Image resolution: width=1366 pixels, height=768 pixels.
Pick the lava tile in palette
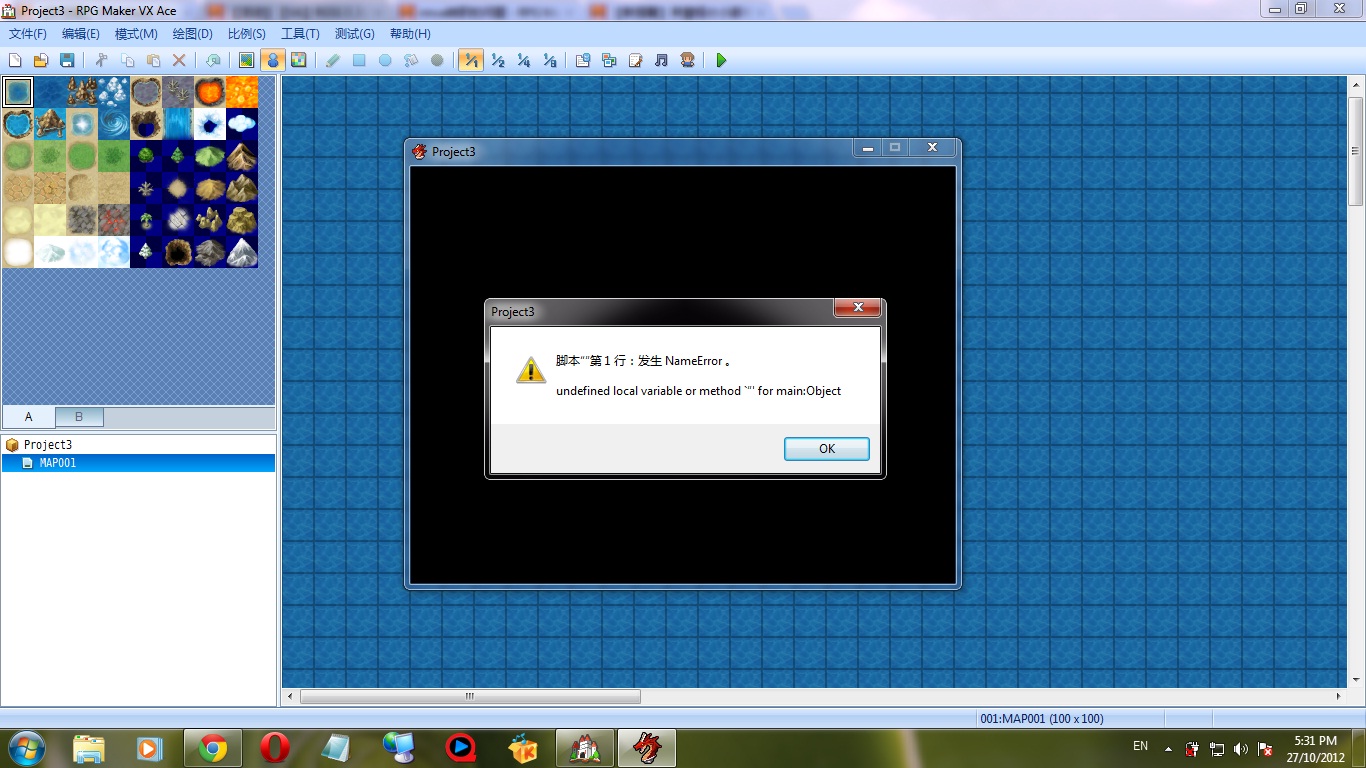210,92
